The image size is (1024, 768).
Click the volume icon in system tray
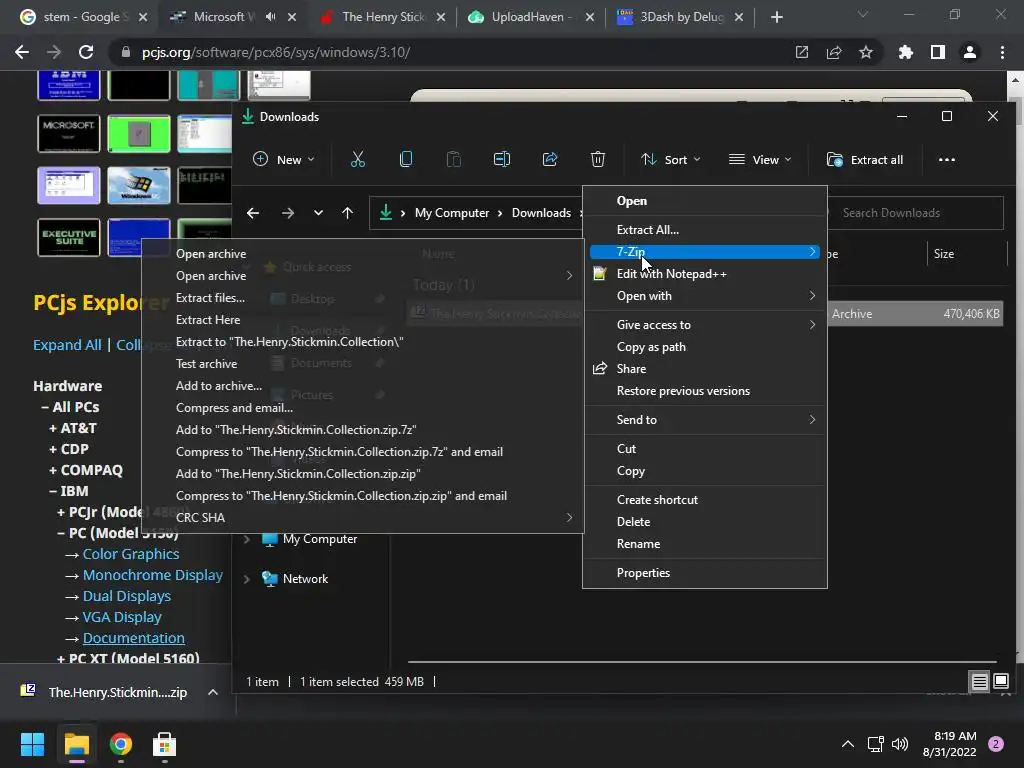pyautogui.click(x=900, y=744)
